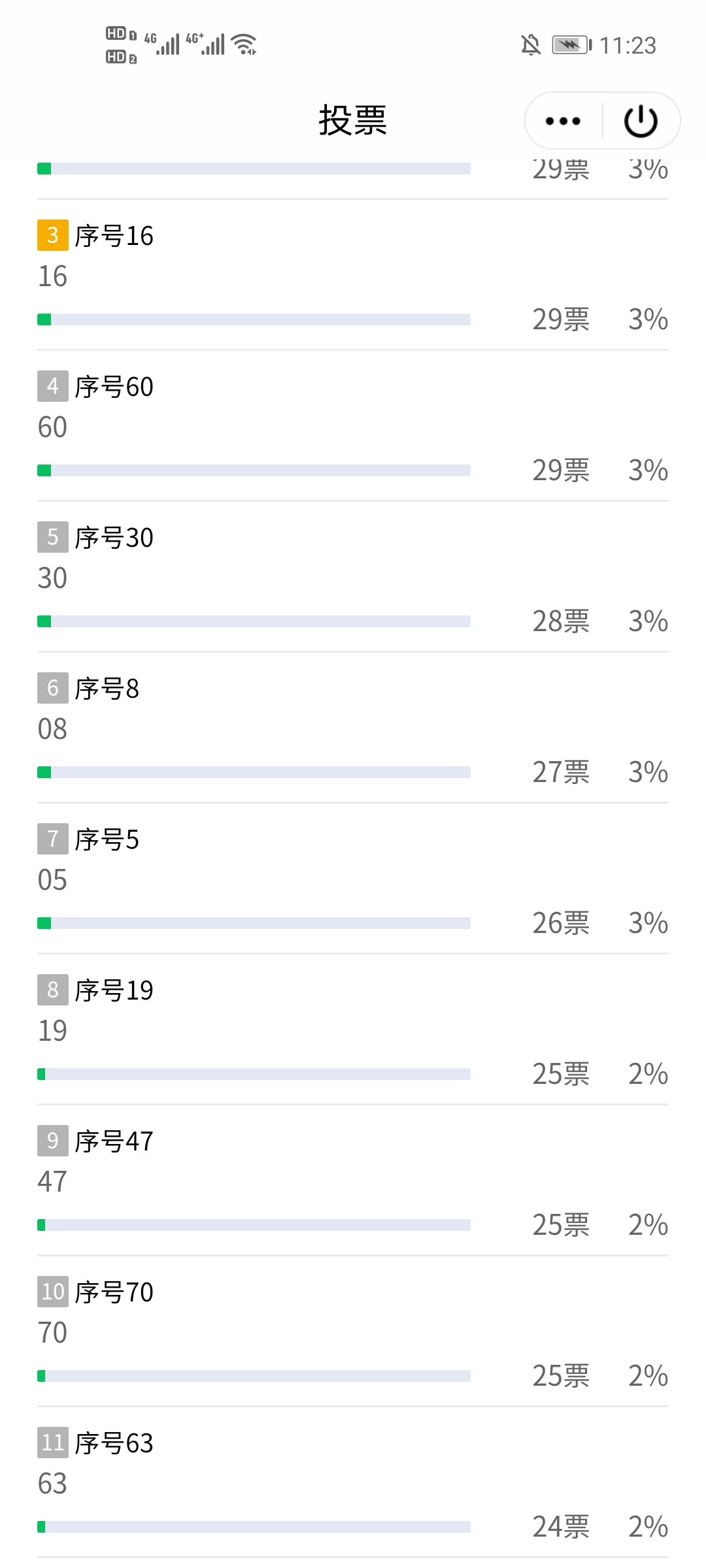Tap the orange rank 3 badge
Screen dimensions: 706x1568
[x=53, y=235]
